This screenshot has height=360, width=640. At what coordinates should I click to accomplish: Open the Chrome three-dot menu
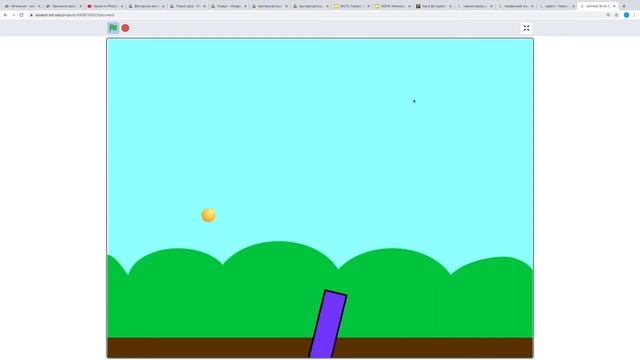click(x=635, y=15)
